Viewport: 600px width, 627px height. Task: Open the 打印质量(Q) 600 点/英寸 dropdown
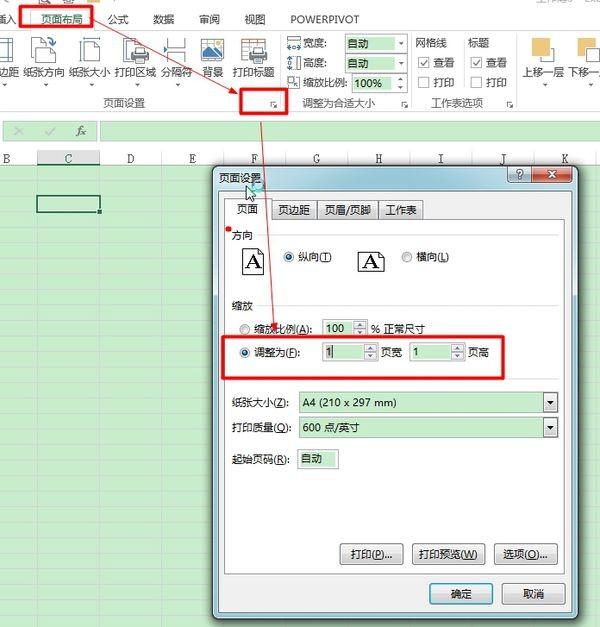pos(550,427)
